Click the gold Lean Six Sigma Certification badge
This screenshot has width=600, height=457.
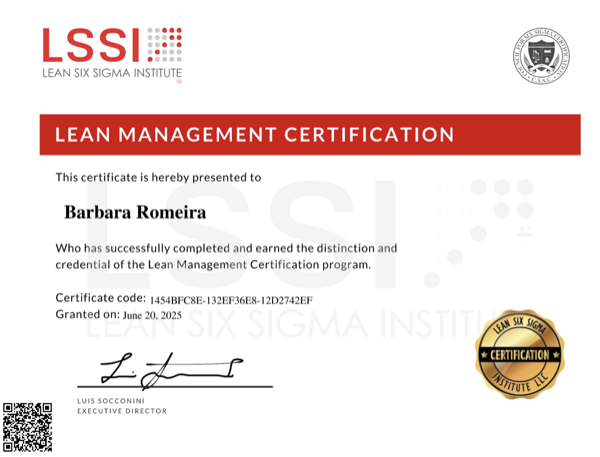point(520,354)
